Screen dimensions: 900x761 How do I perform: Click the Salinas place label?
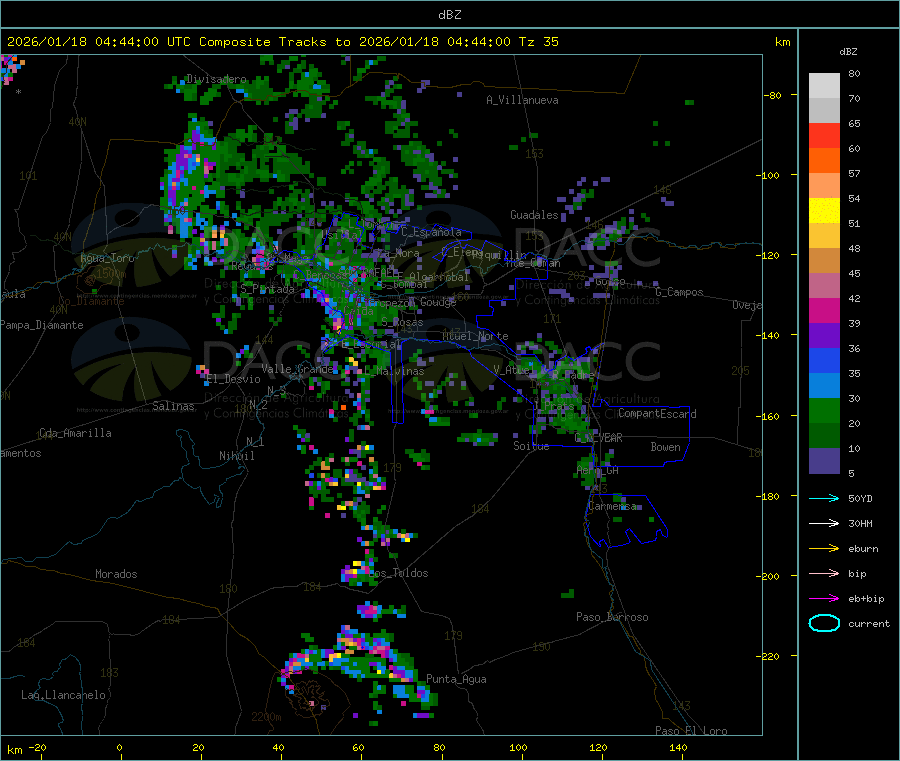tap(173, 406)
